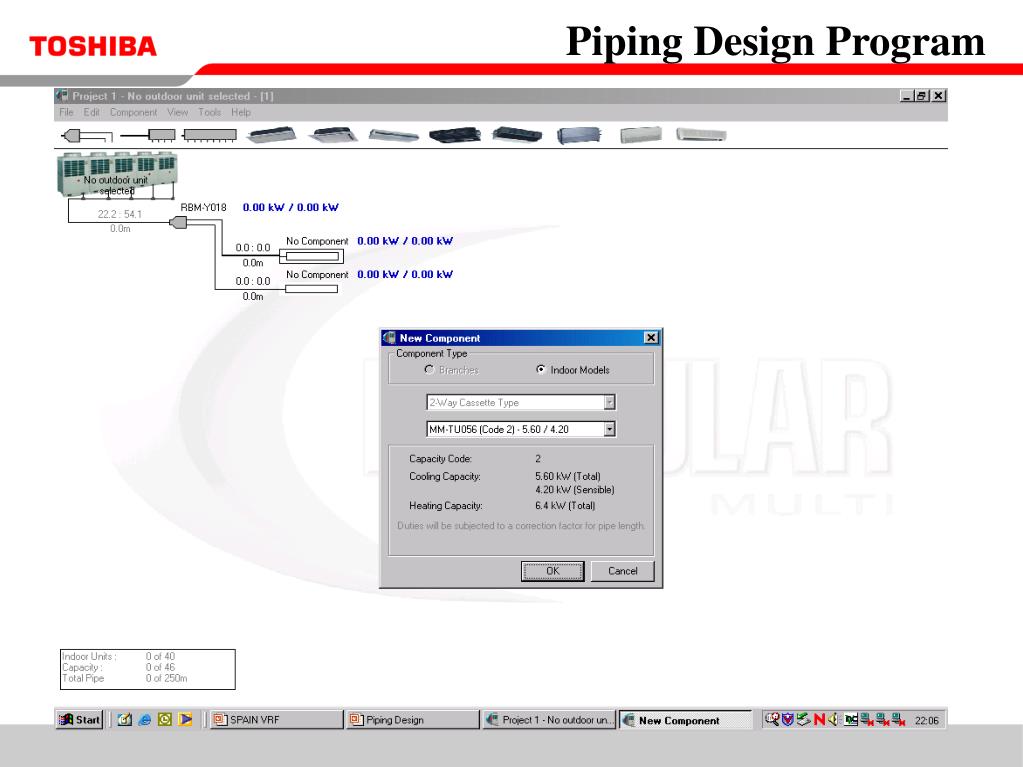Open the File menu

67,112
